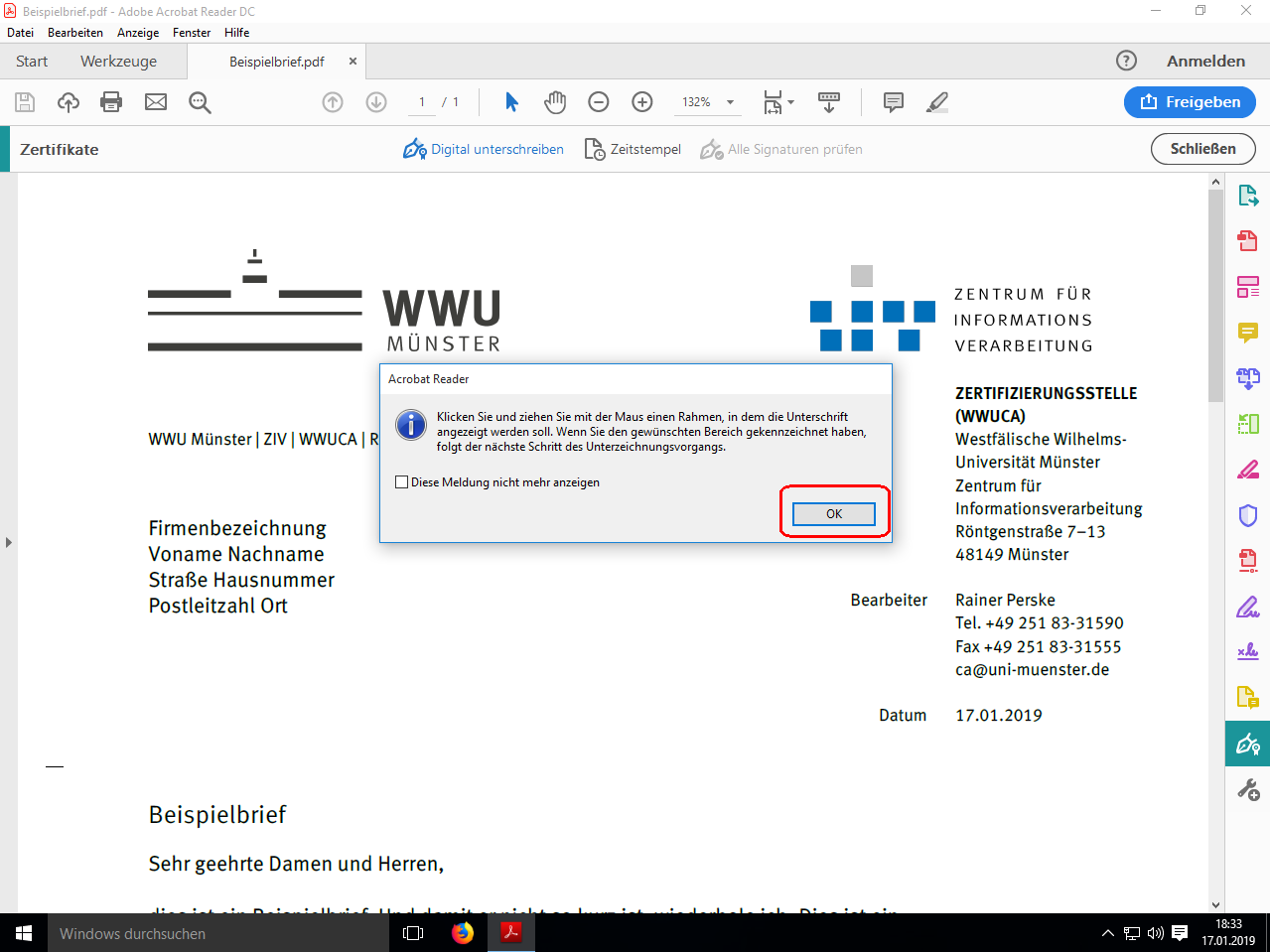The height and width of the screenshot is (952, 1270).
Task: Zoom in with the plus icon
Action: click(642, 102)
